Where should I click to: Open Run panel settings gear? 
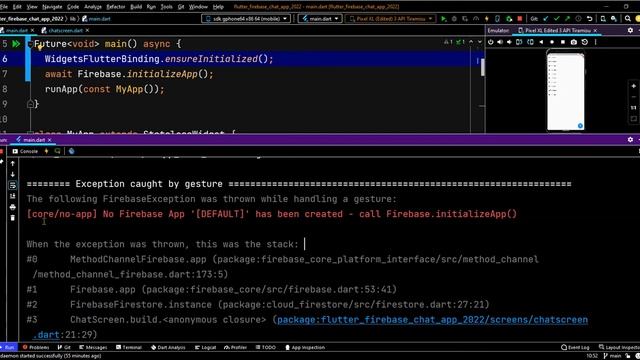(630, 140)
